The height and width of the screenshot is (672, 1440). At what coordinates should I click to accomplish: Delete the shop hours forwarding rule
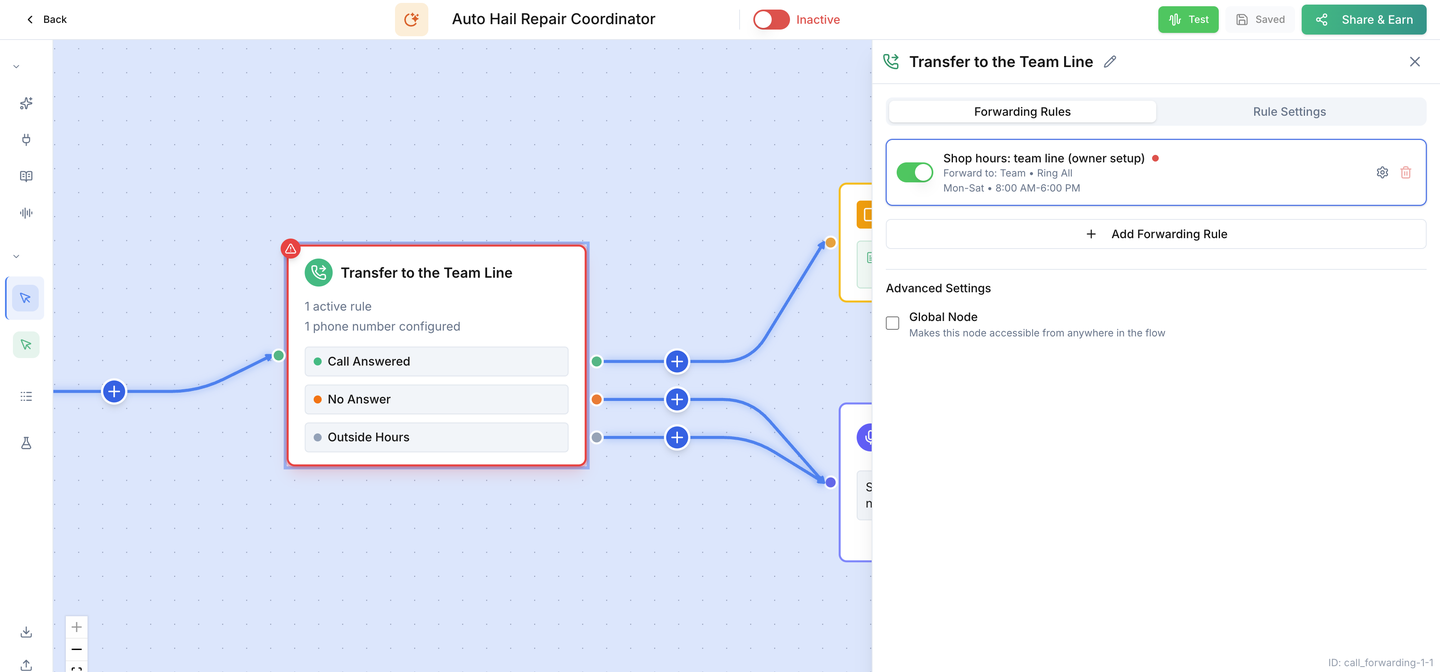coord(1406,172)
